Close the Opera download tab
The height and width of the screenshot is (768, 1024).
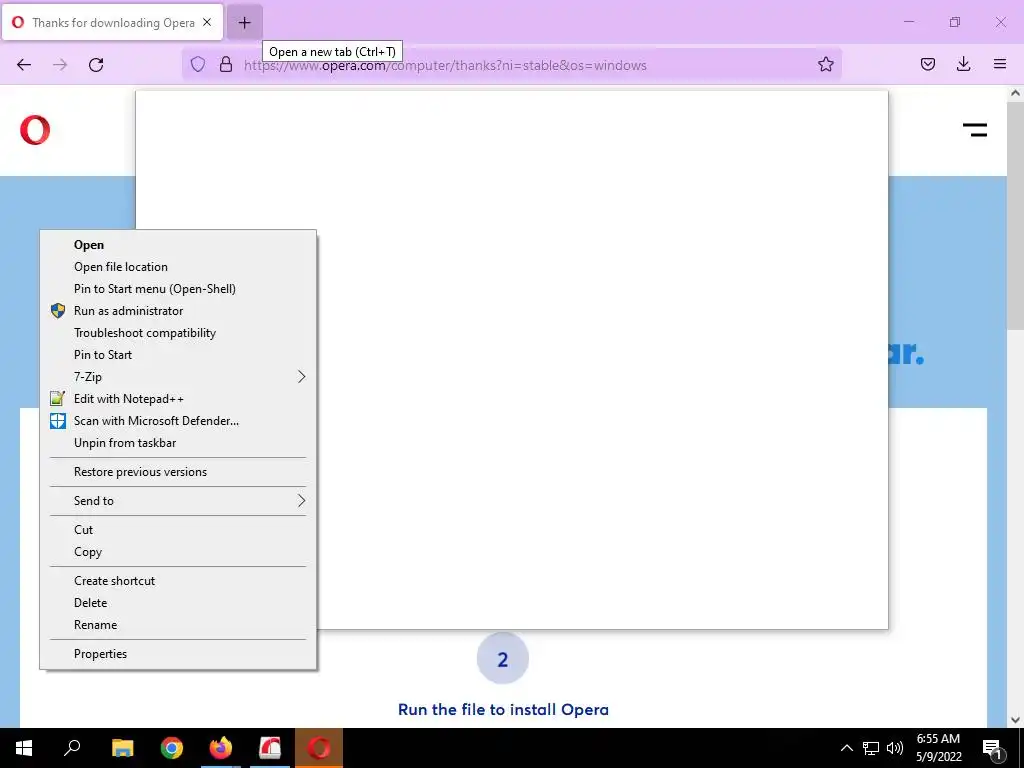click(207, 22)
